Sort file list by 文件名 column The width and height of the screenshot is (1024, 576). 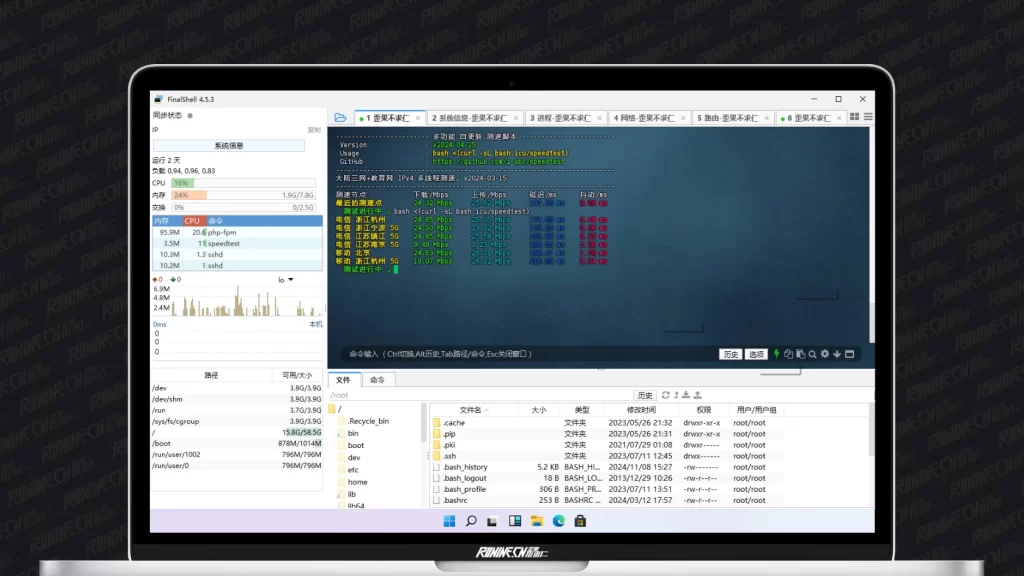coord(472,410)
